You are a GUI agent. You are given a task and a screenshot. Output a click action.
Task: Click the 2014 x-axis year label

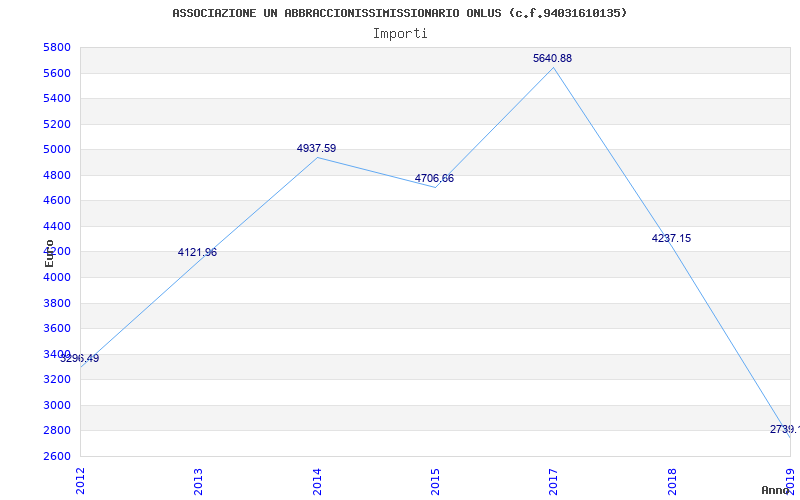[317, 482]
